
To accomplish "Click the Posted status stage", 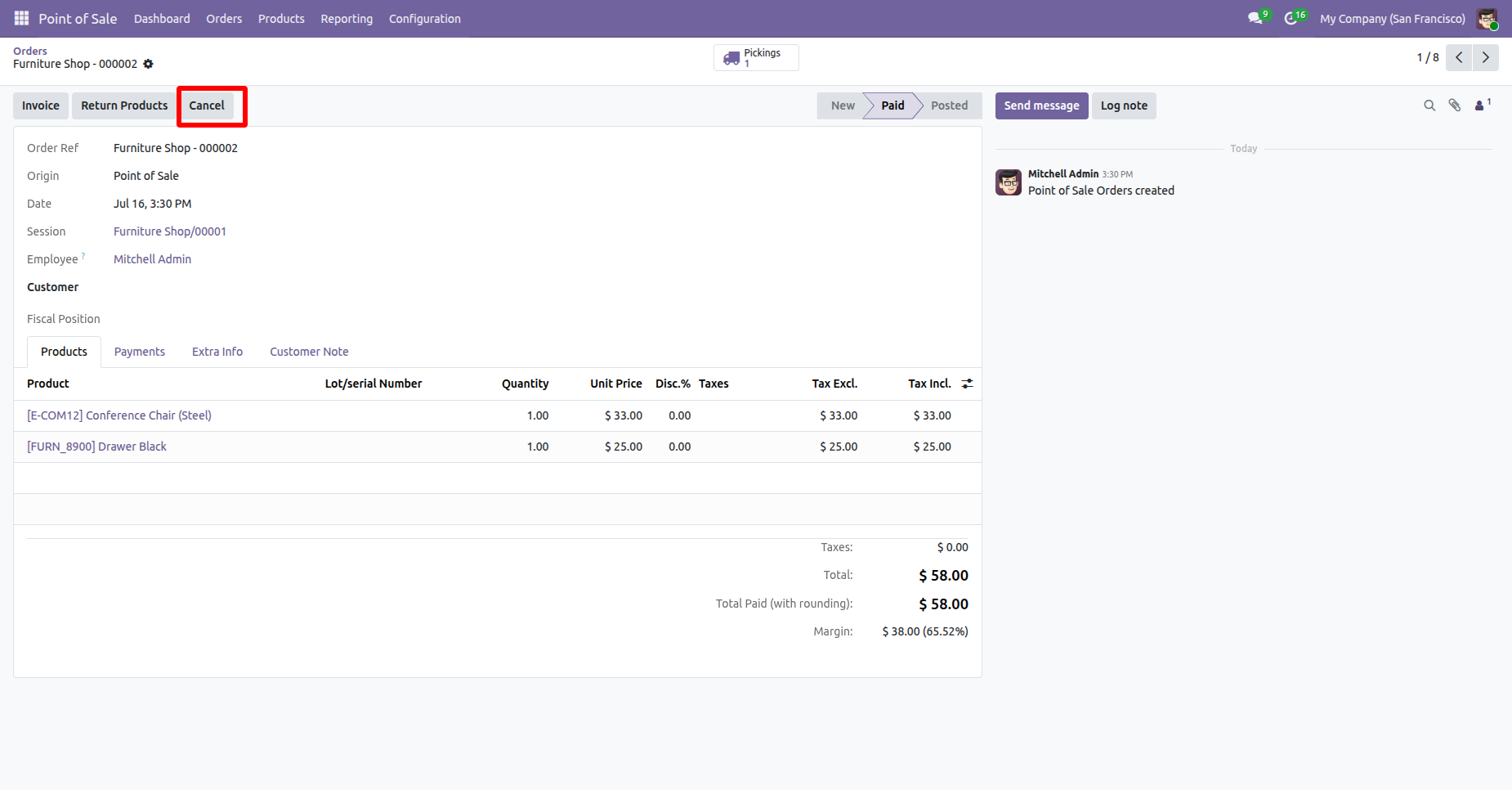I will [949, 105].
